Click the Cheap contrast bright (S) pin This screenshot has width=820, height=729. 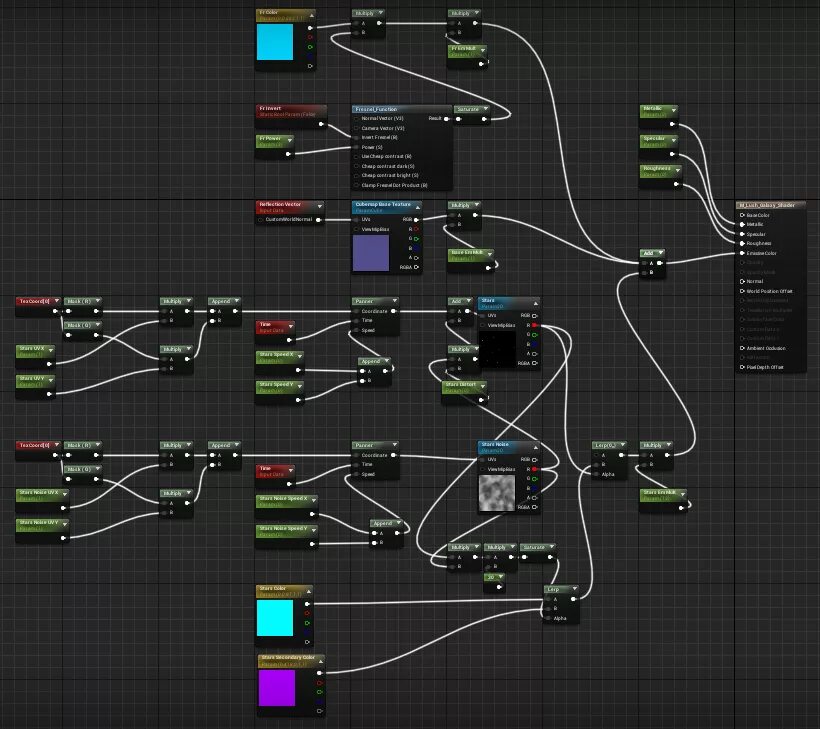pyautogui.click(x=357, y=175)
